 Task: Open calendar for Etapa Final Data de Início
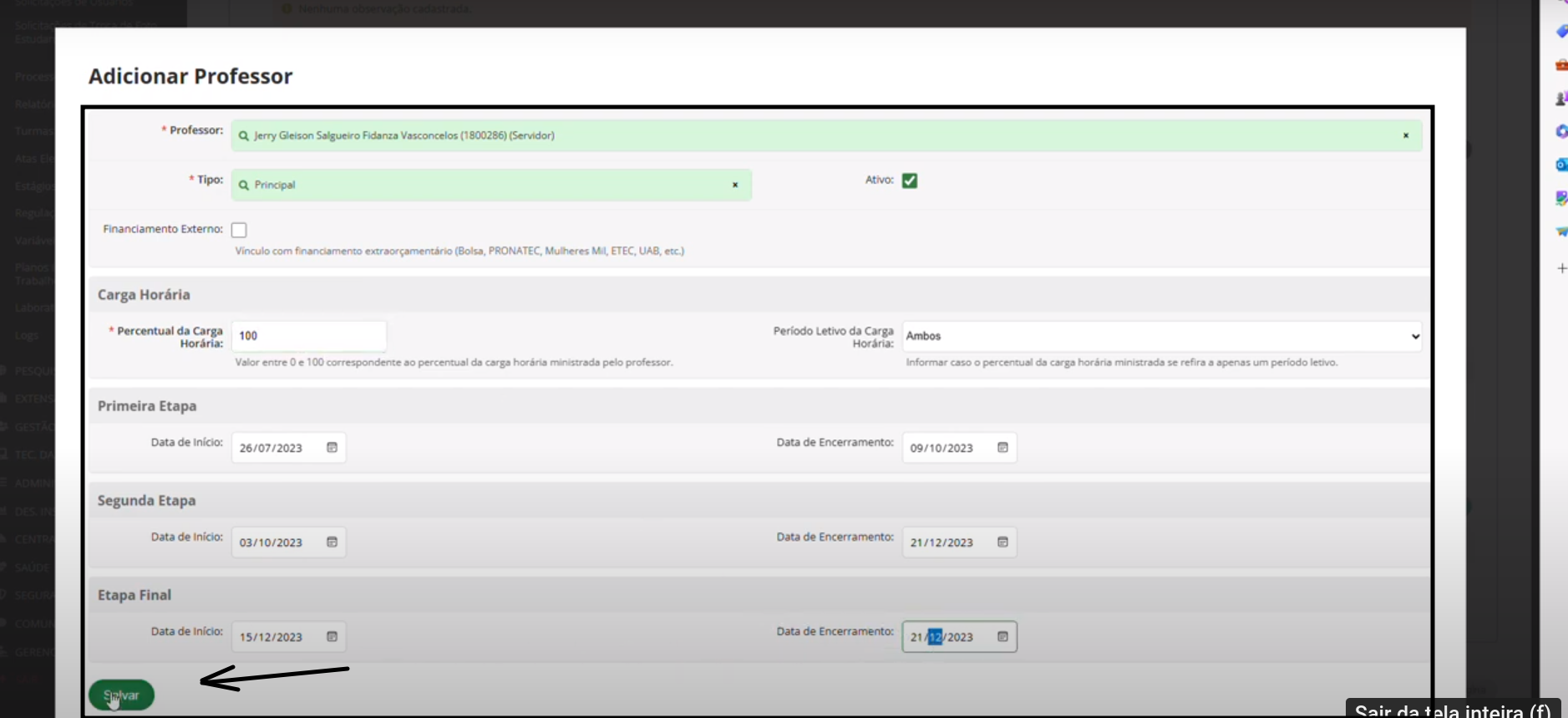pos(332,637)
